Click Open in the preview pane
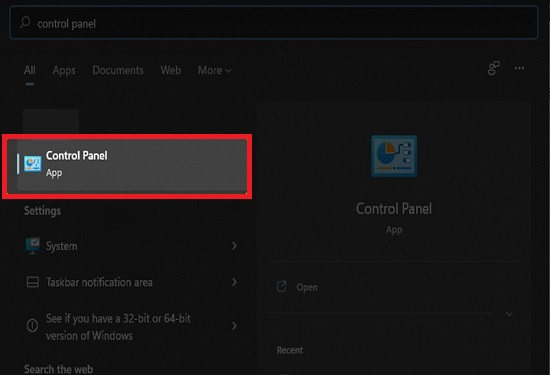 pos(307,287)
